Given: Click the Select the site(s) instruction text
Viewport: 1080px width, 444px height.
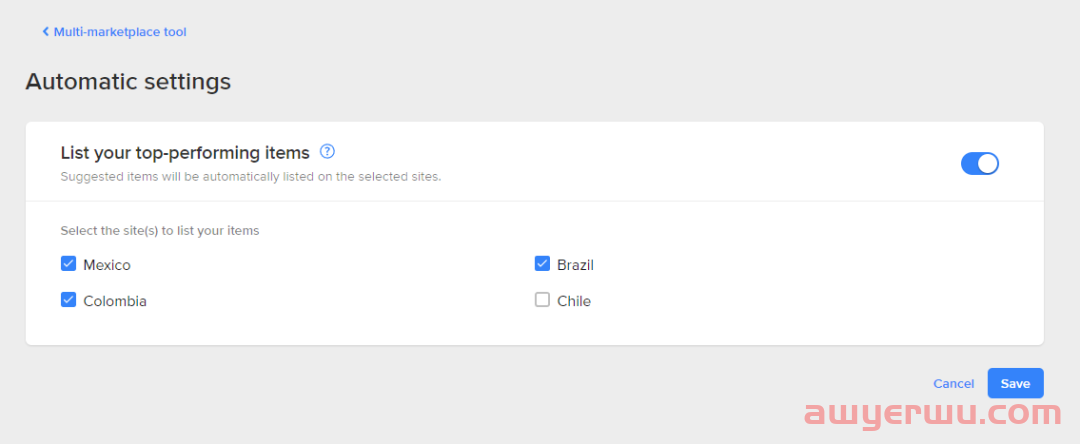Looking at the screenshot, I should 160,231.
